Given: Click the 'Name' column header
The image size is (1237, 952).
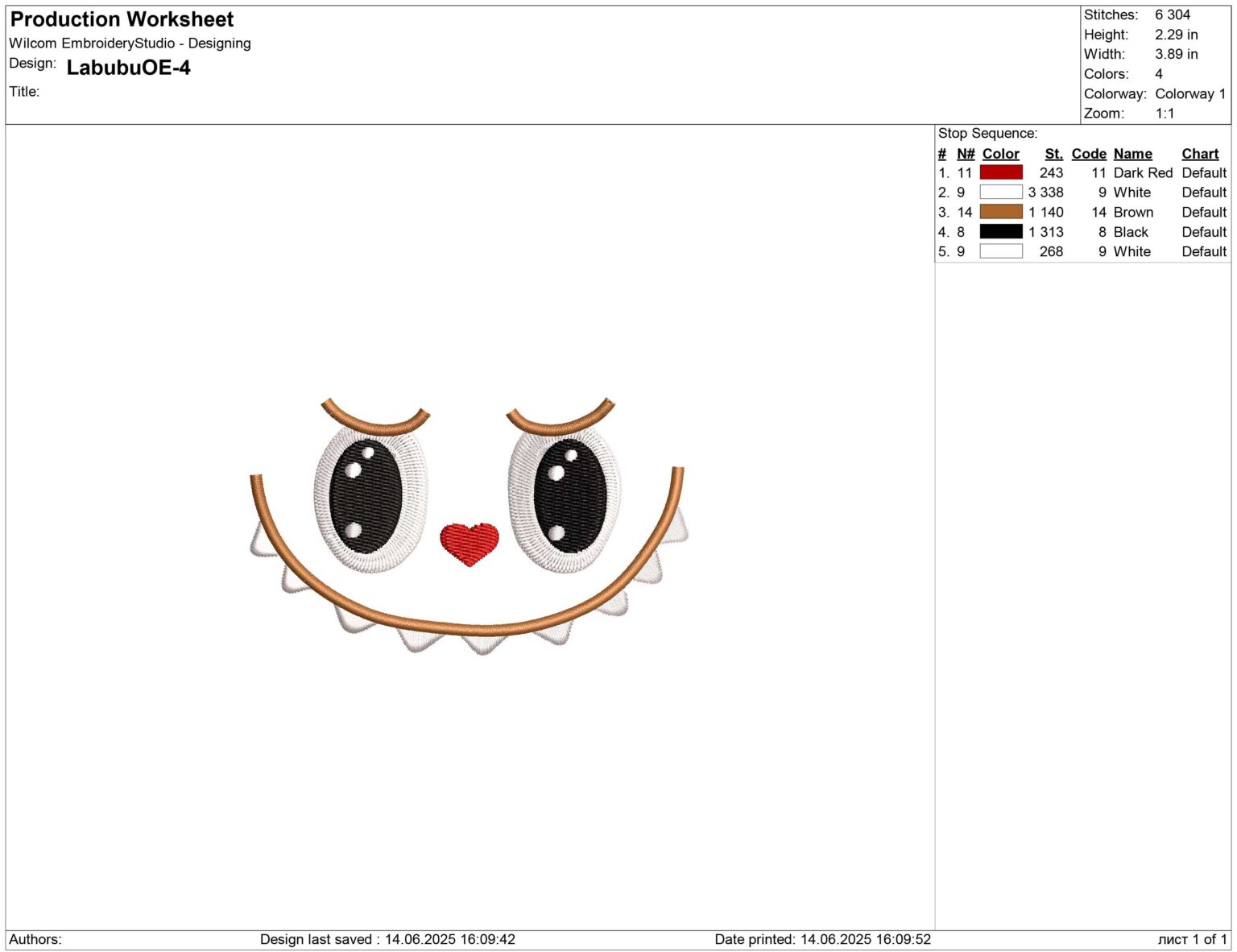Looking at the screenshot, I should click(x=1132, y=153).
